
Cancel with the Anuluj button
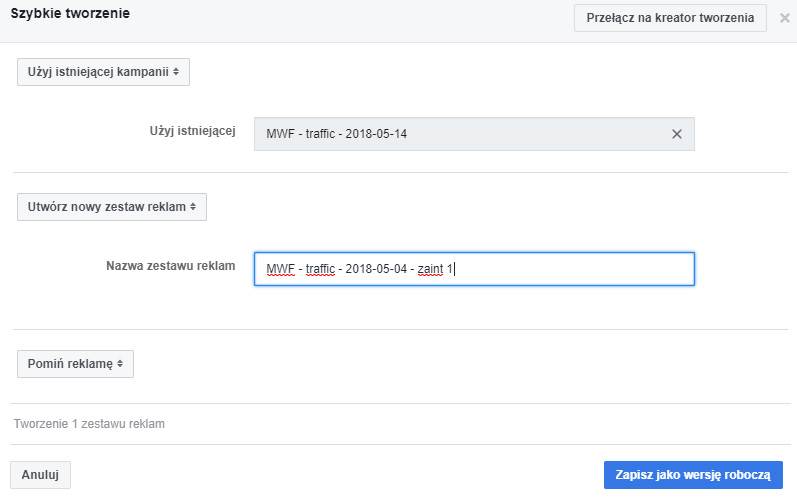click(41, 475)
